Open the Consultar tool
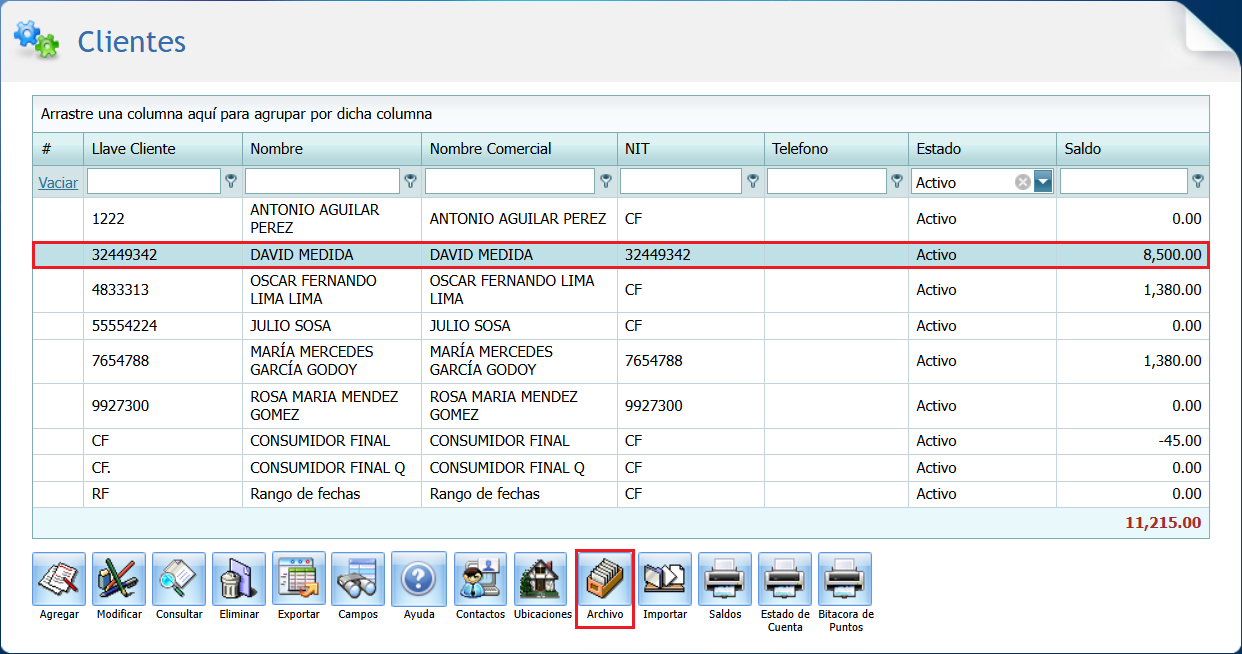 coord(178,580)
